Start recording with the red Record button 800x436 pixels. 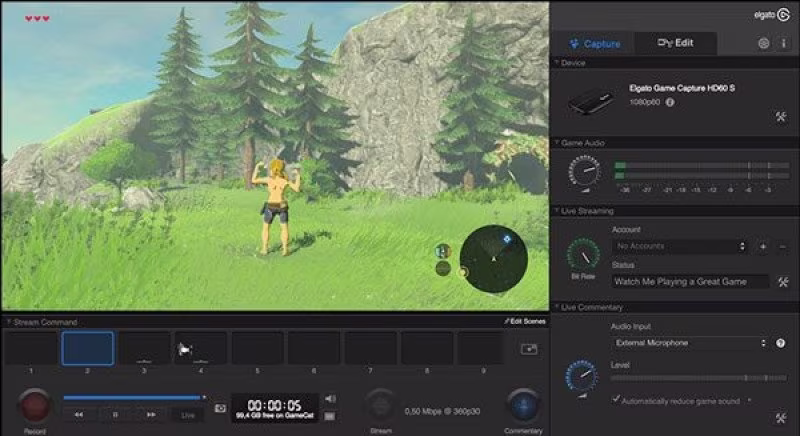click(x=35, y=406)
